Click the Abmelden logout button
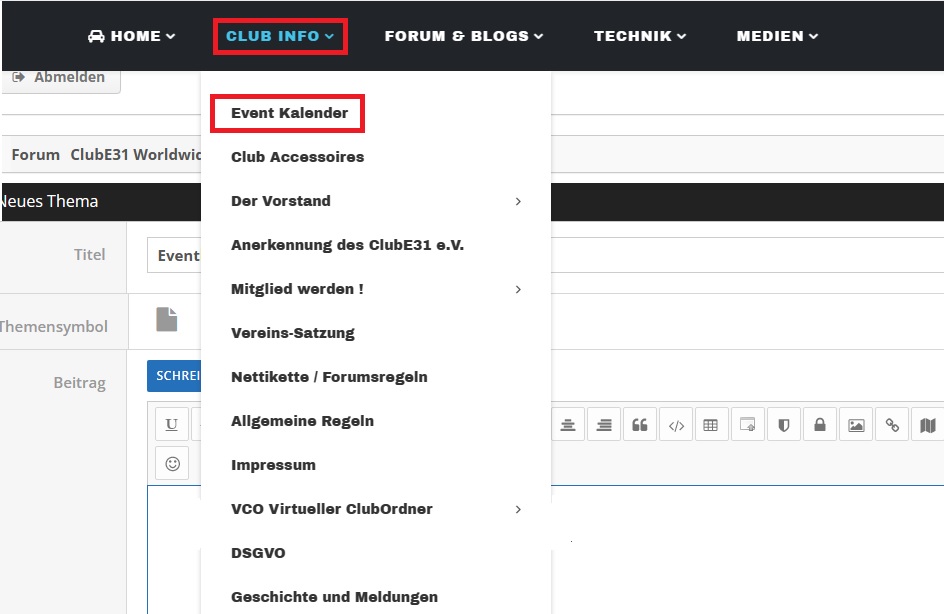The height and width of the screenshot is (614, 944). pyautogui.click(x=60, y=77)
